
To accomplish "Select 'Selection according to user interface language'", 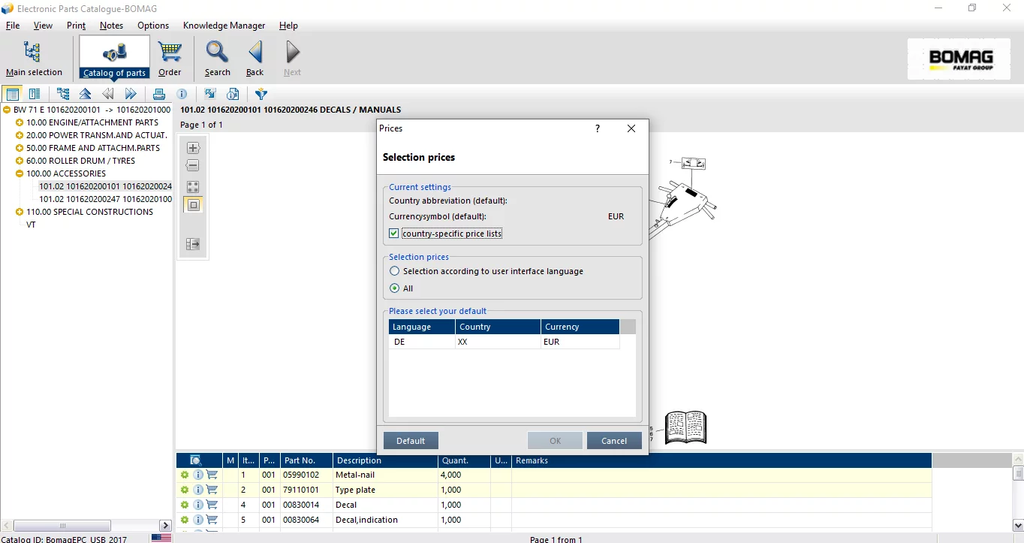I will pyautogui.click(x=395, y=271).
